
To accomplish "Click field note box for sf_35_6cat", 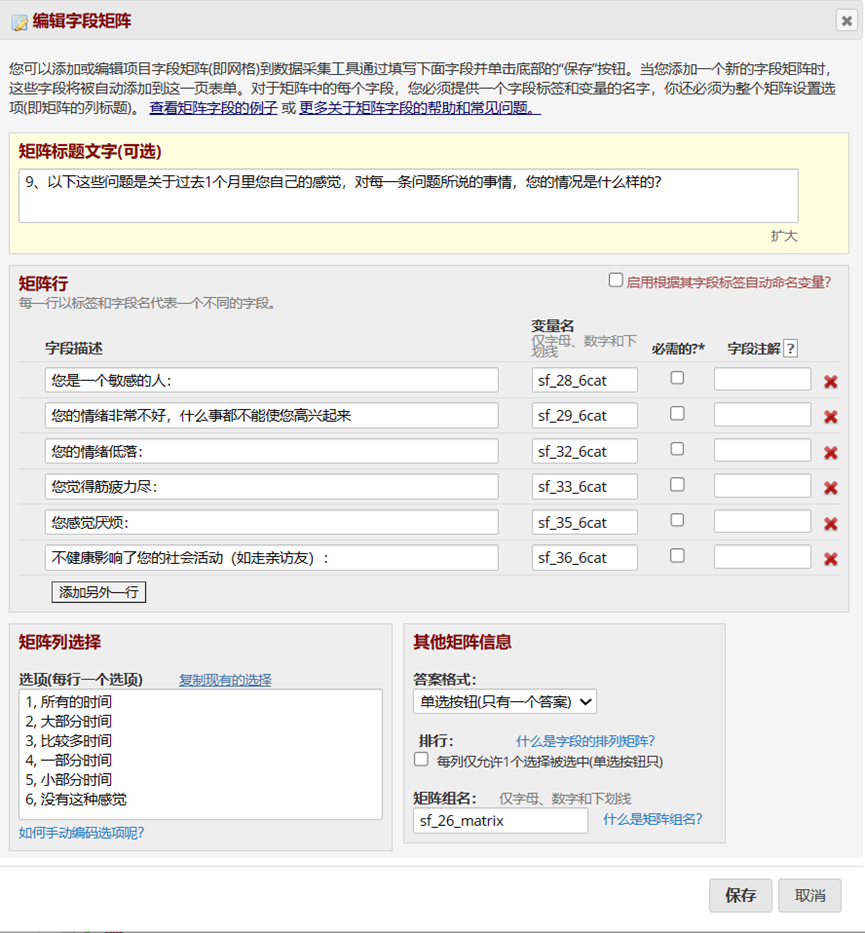I will [762, 521].
